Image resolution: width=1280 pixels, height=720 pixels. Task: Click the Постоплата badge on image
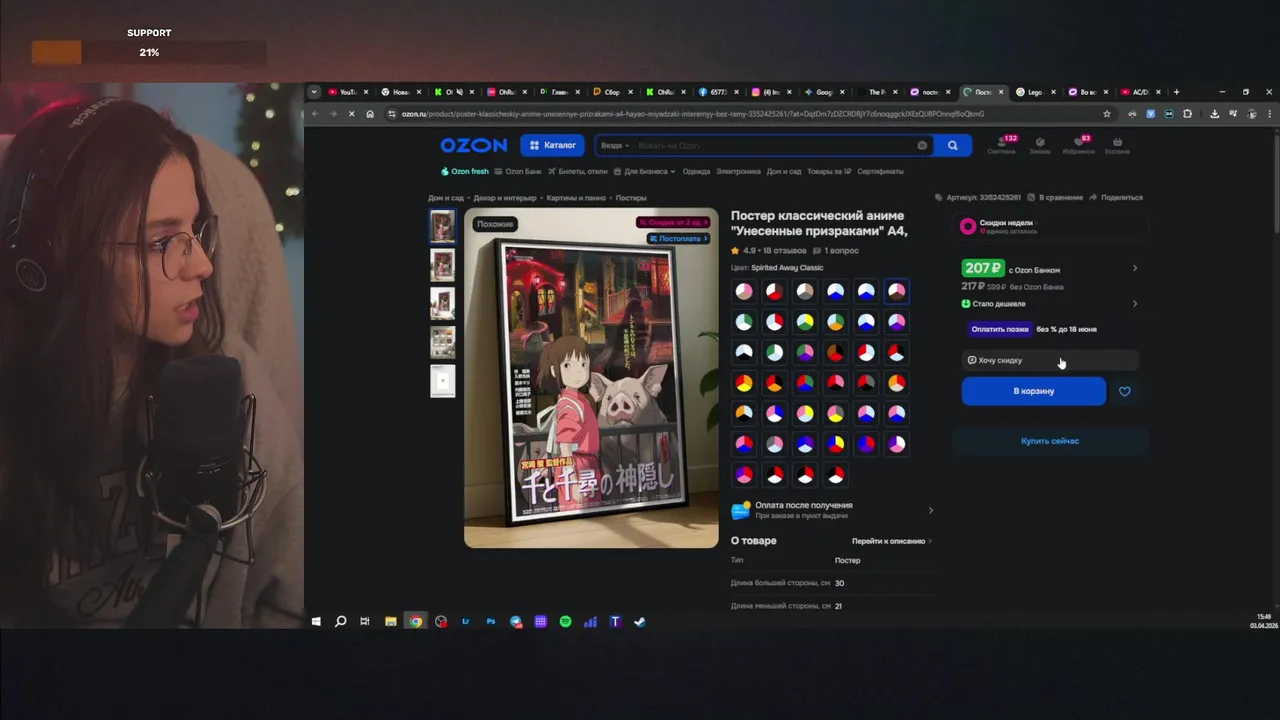pyautogui.click(x=679, y=239)
